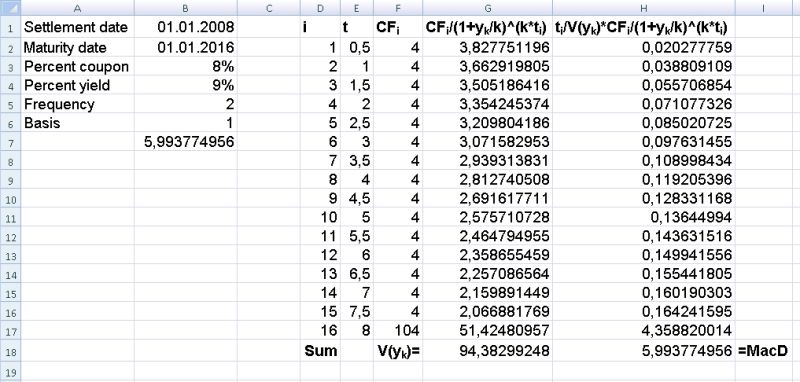Image resolution: width=800 pixels, height=382 pixels.
Task: Select cell with value 4,358820014
Action: tap(644, 330)
